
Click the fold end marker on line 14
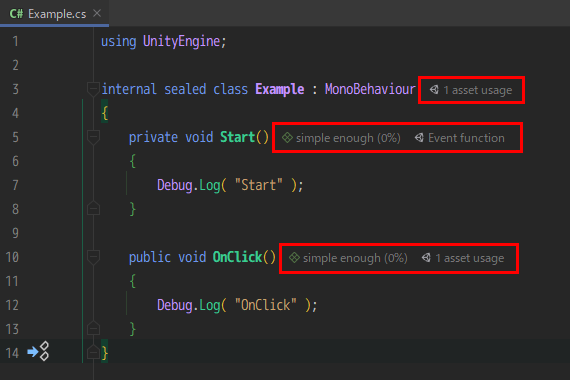93,352
